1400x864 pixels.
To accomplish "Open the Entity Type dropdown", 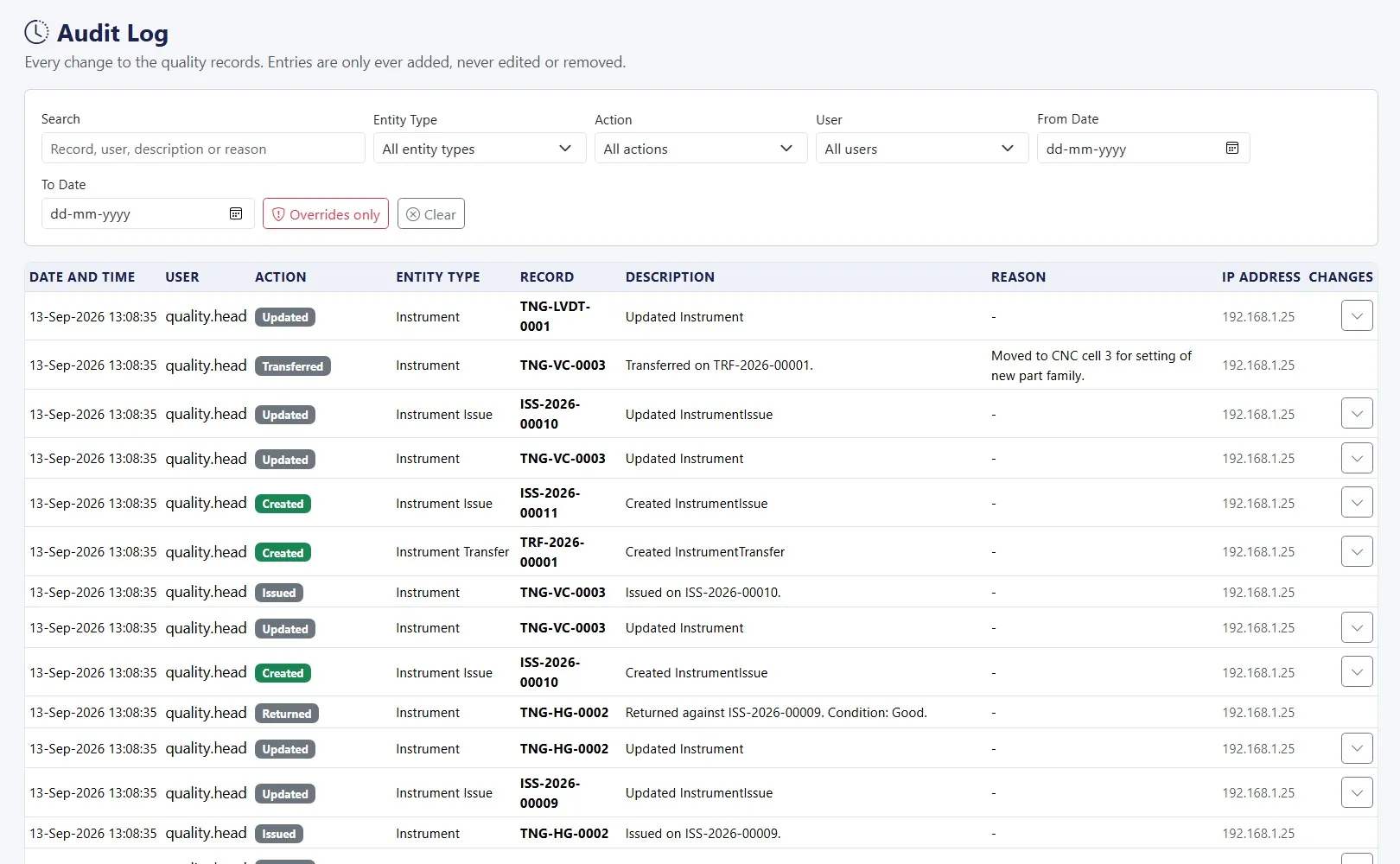I will click(480, 149).
